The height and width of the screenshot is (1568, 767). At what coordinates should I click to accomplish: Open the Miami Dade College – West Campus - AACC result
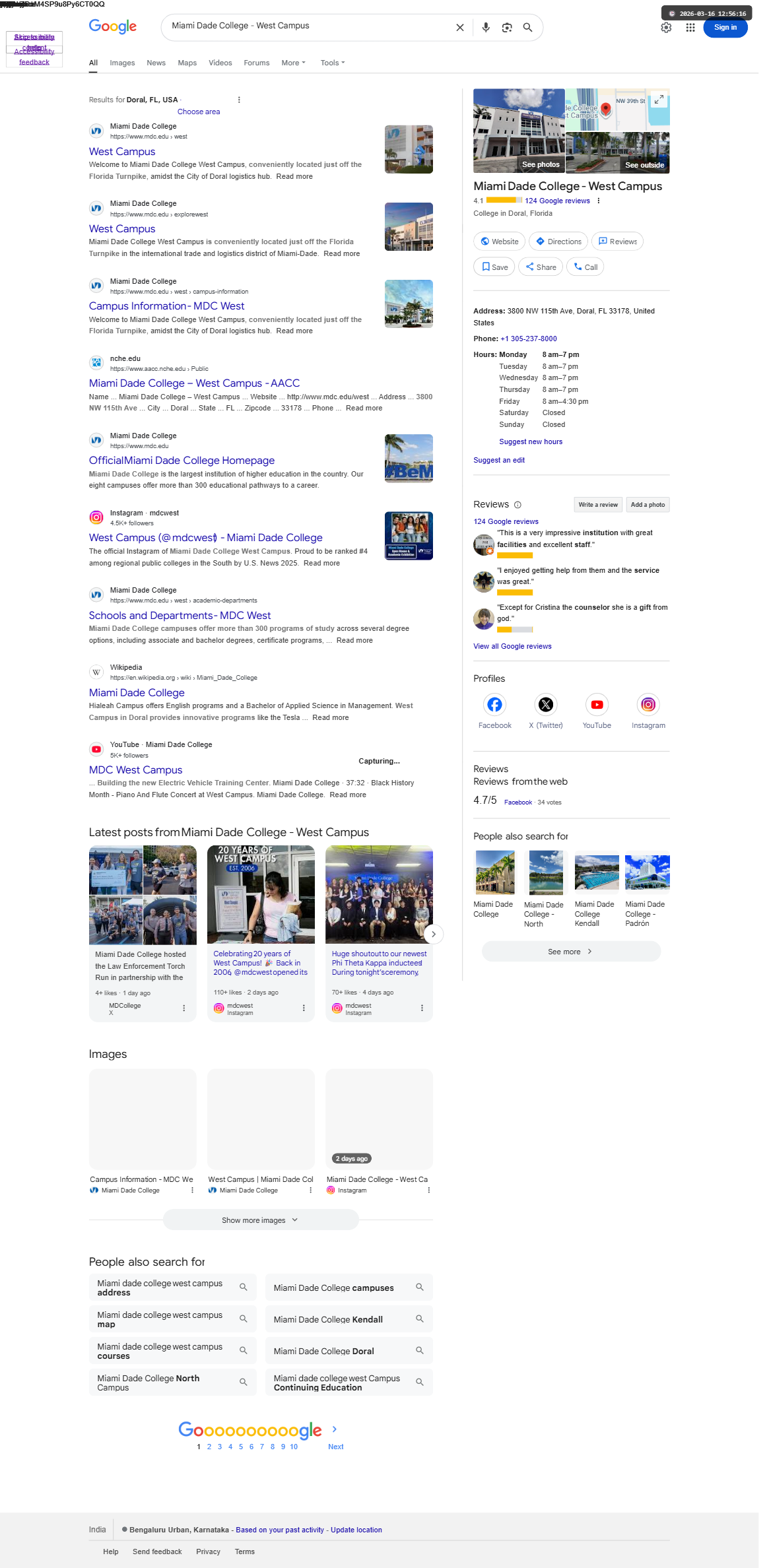(194, 383)
